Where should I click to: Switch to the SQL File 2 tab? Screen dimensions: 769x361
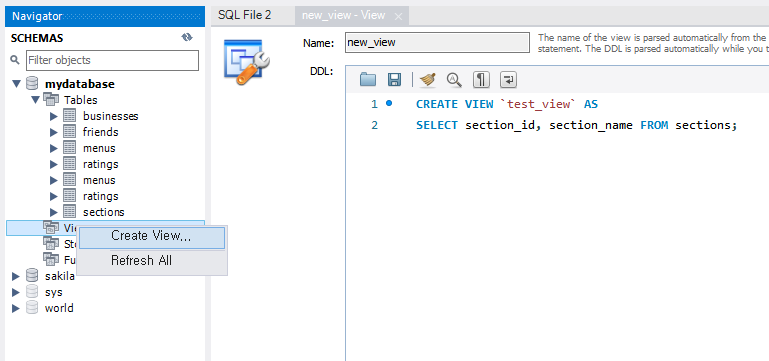coord(244,15)
